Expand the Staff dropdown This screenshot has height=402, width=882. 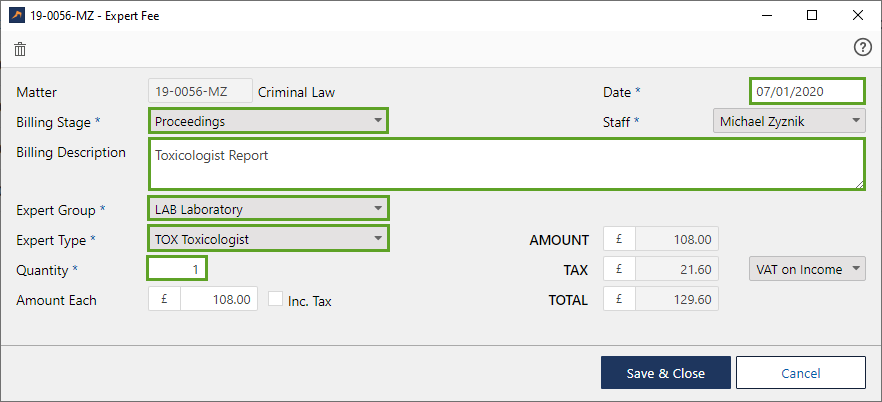click(788, 121)
